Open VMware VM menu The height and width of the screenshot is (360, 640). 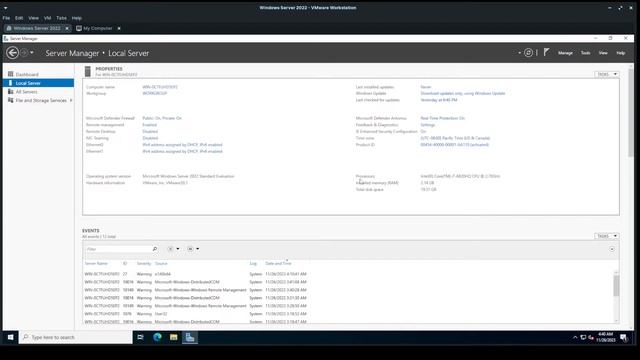pos(47,18)
